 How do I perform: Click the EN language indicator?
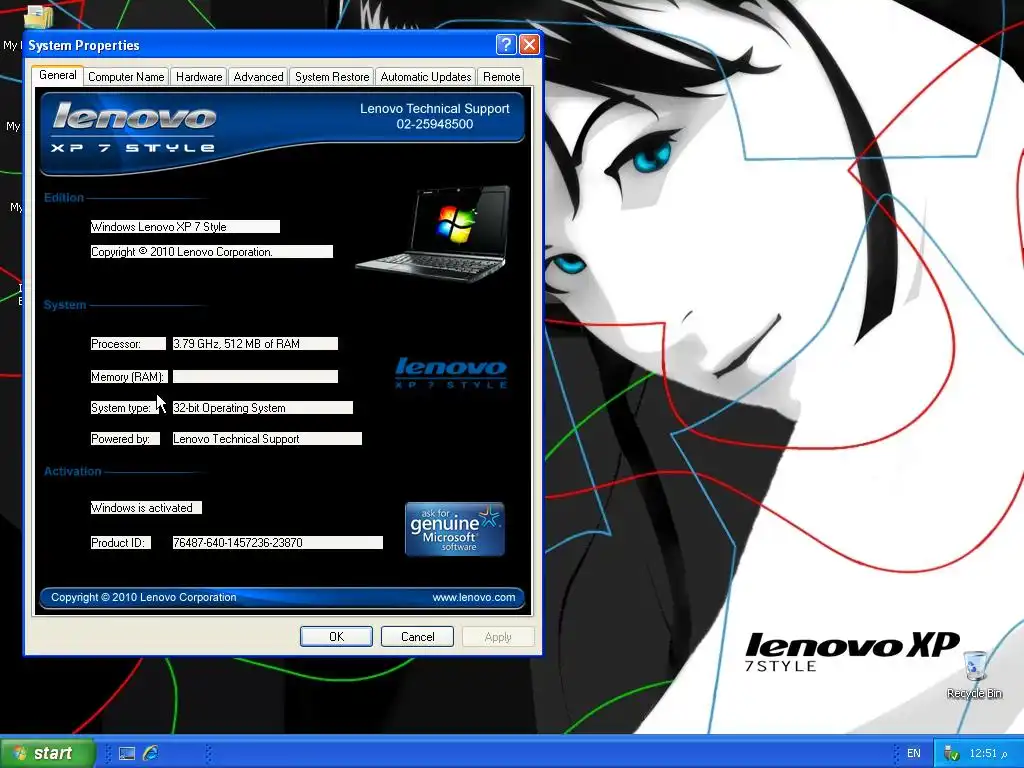[x=914, y=753]
